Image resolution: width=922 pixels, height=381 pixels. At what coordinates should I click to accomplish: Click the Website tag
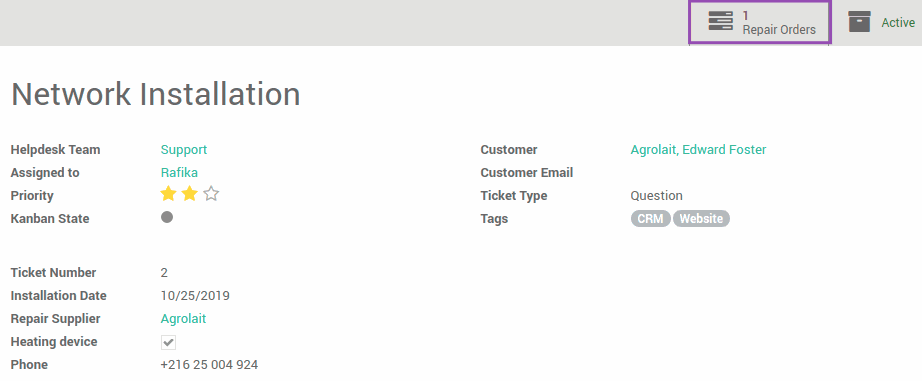click(701, 219)
